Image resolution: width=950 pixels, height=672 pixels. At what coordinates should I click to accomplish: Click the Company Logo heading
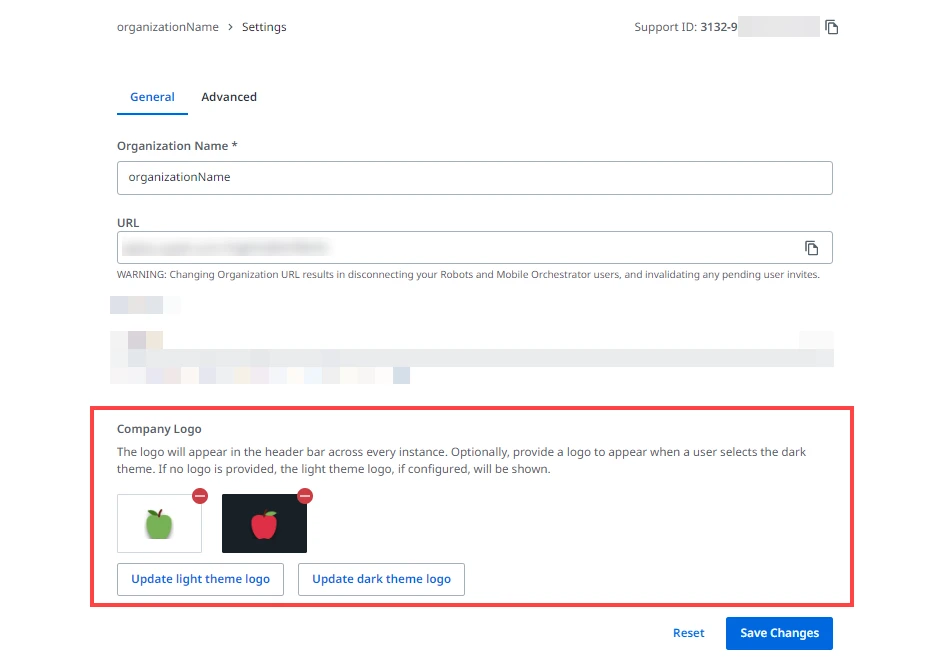coord(159,429)
